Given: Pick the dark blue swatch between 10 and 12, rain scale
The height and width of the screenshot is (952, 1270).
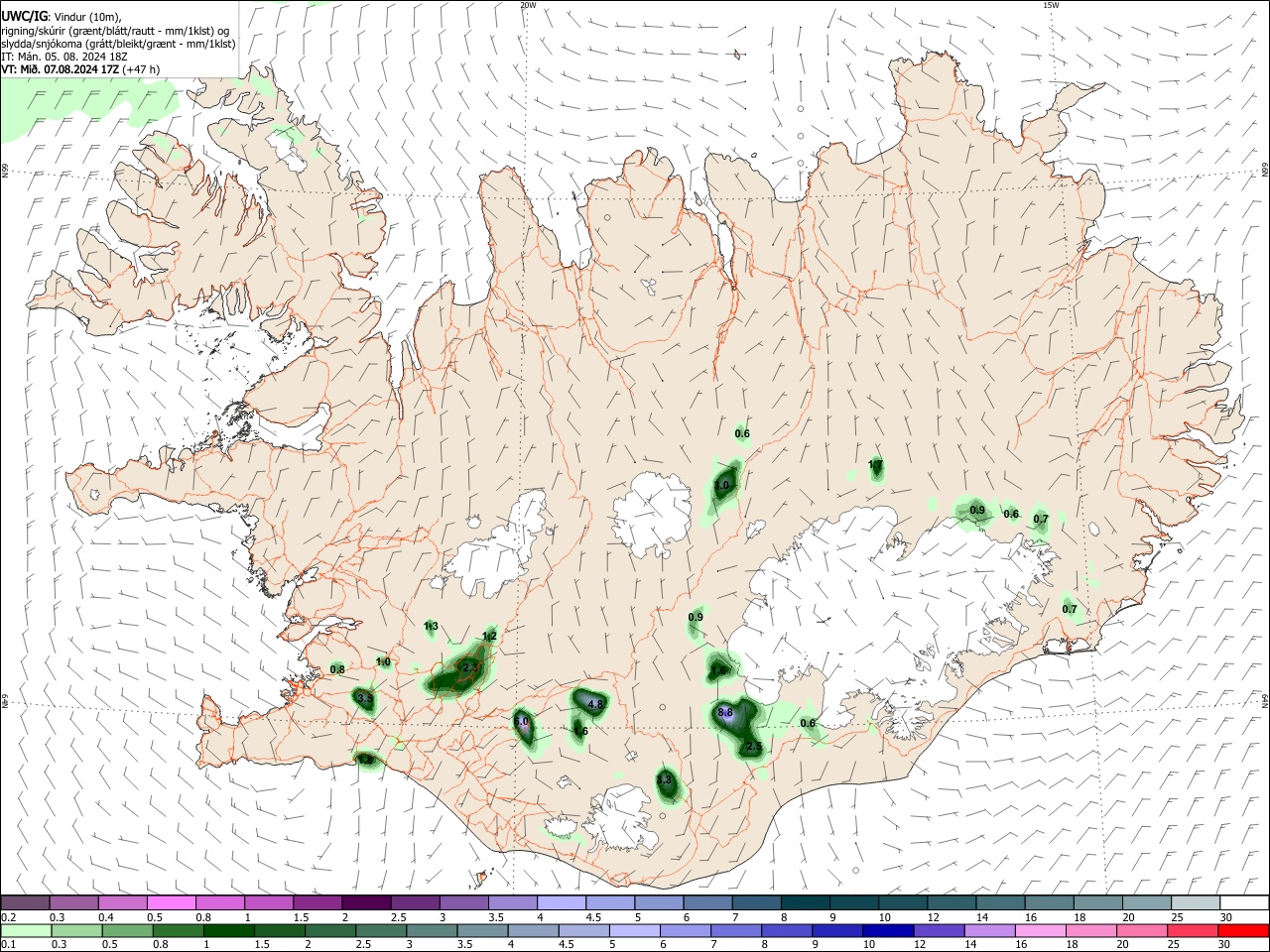Looking at the screenshot, I should coord(887,930).
